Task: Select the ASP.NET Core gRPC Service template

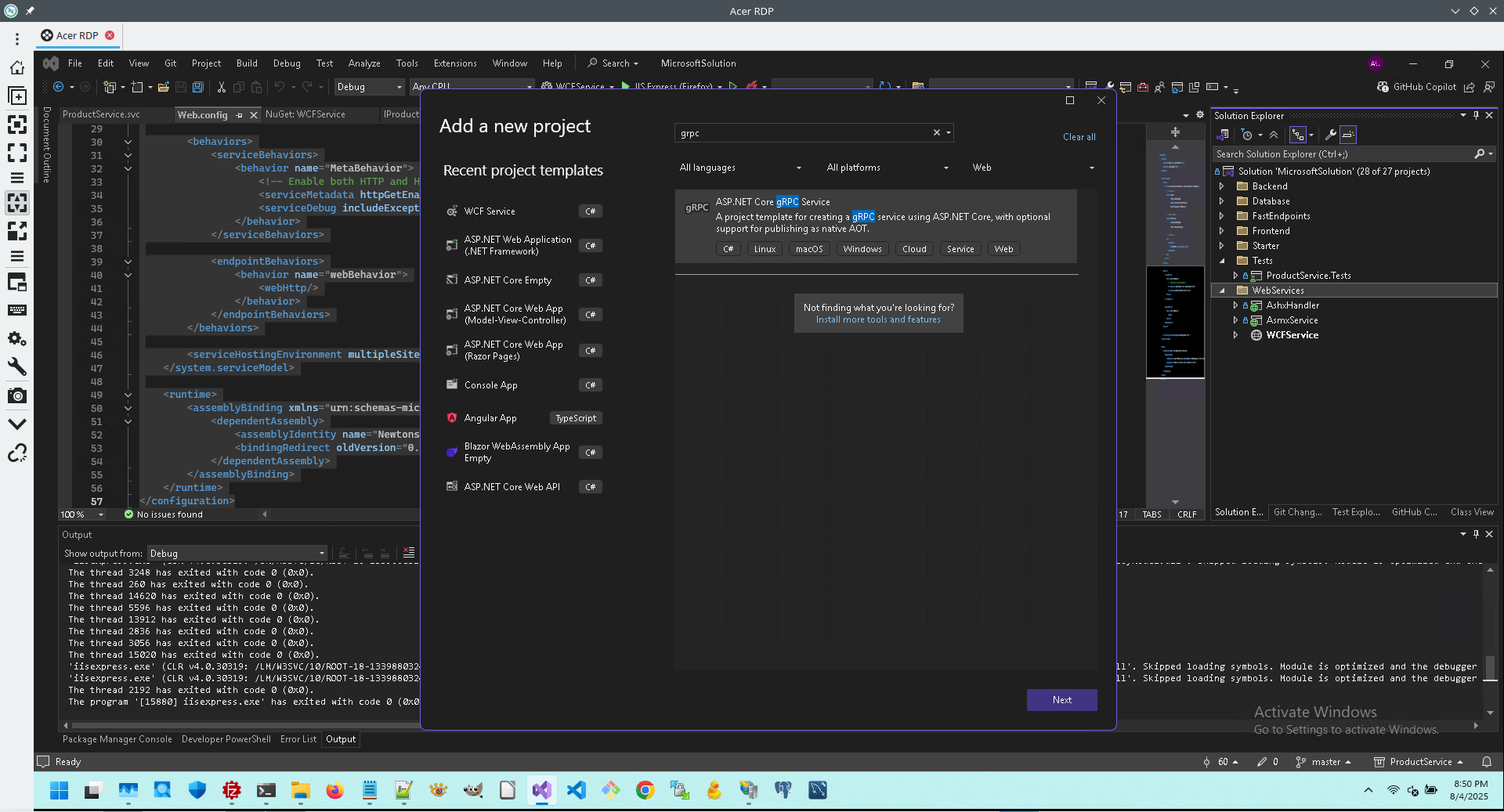Action: coord(876,226)
